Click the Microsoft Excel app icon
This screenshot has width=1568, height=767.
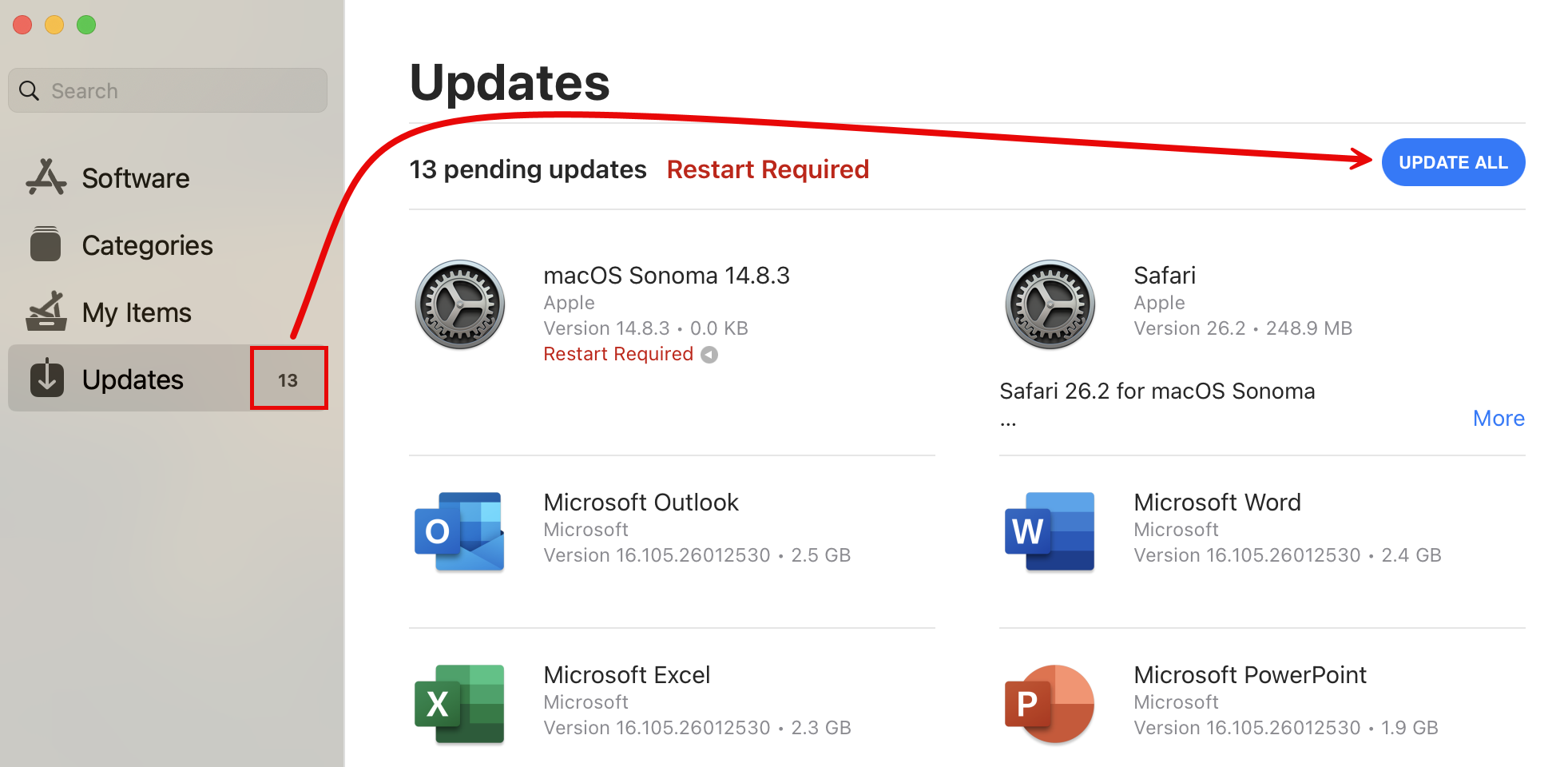tap(459, 704)
